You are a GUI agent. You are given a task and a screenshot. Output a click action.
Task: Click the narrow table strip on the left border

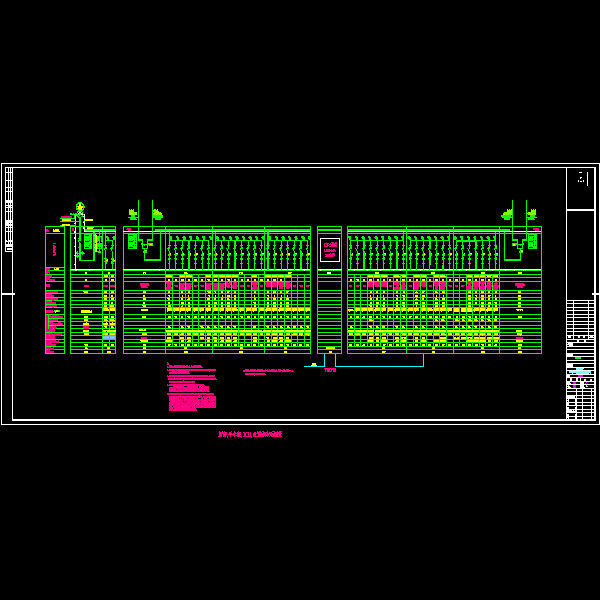point(9,208)
